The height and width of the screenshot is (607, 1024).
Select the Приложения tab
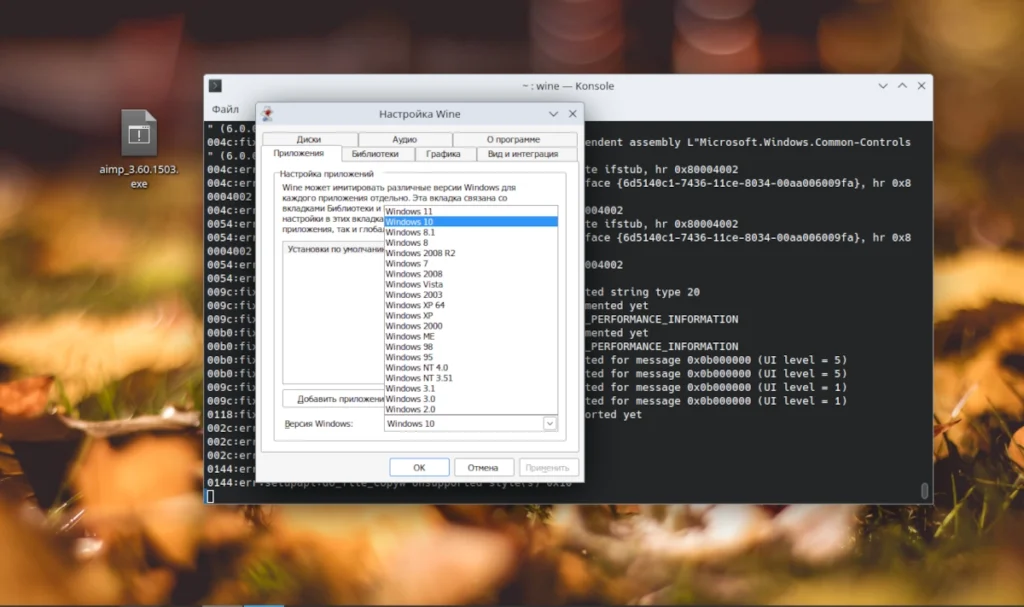point(299,154)
